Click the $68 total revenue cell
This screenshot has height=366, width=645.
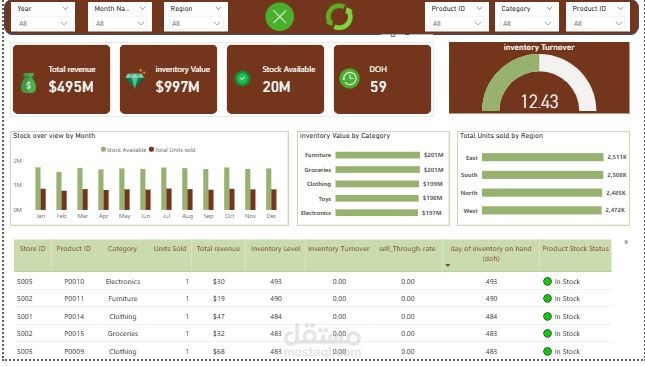coord(219,352)
